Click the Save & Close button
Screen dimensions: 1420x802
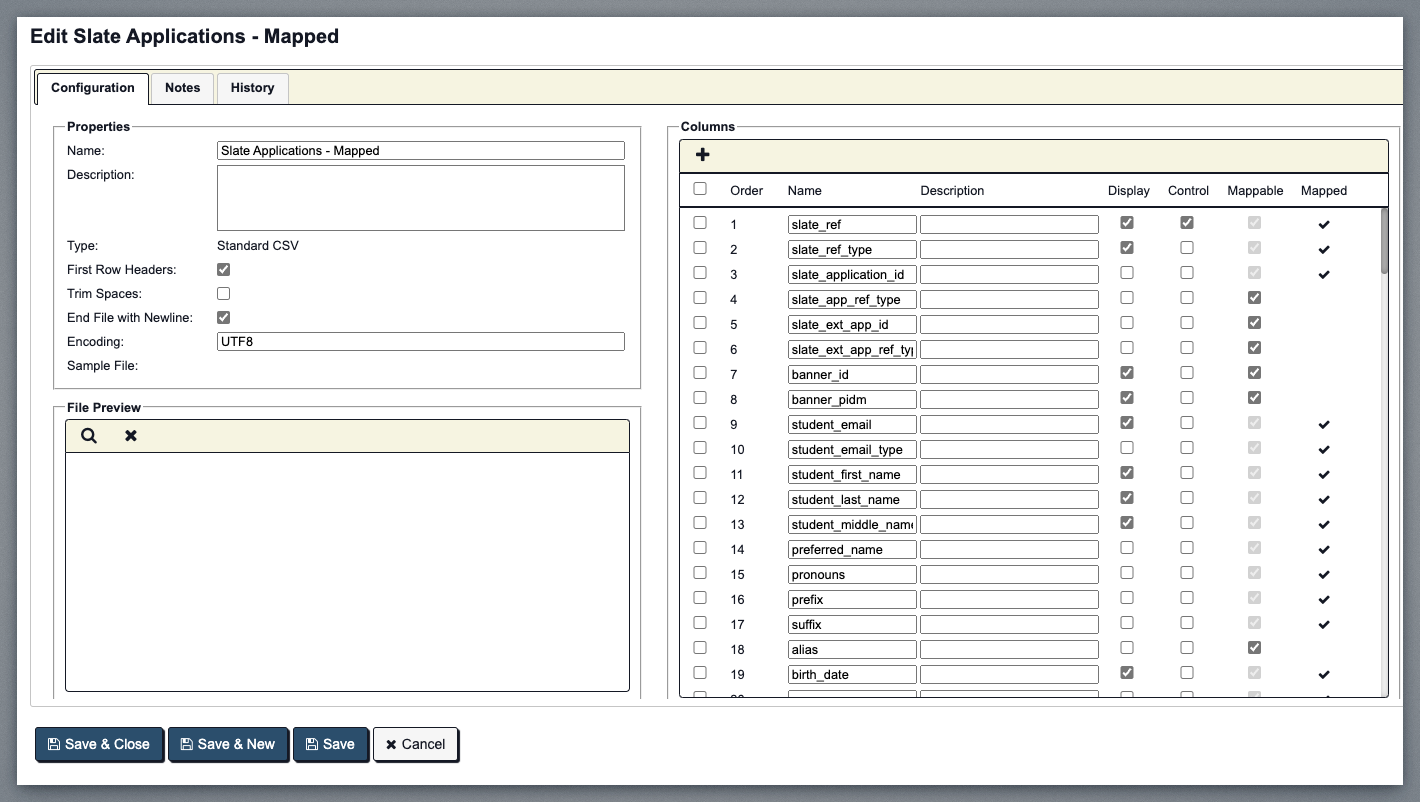99,744
